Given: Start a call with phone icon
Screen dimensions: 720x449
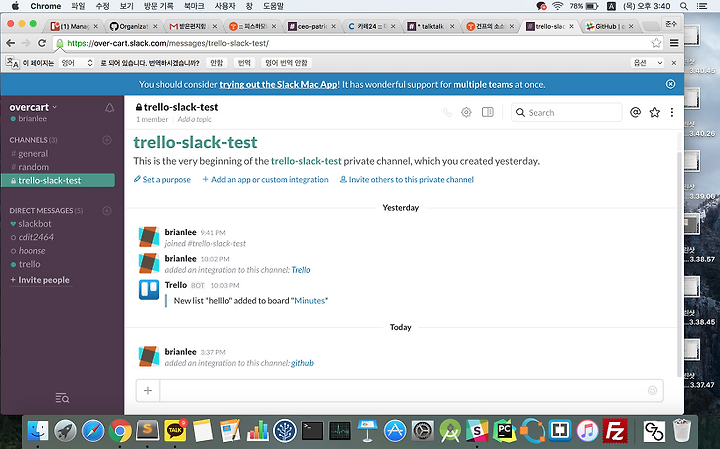Looking at the screenshot, I should point(447,112).
